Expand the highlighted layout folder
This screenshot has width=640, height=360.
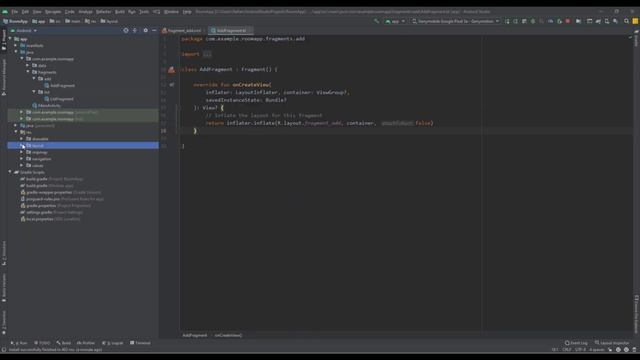point(22,145)
